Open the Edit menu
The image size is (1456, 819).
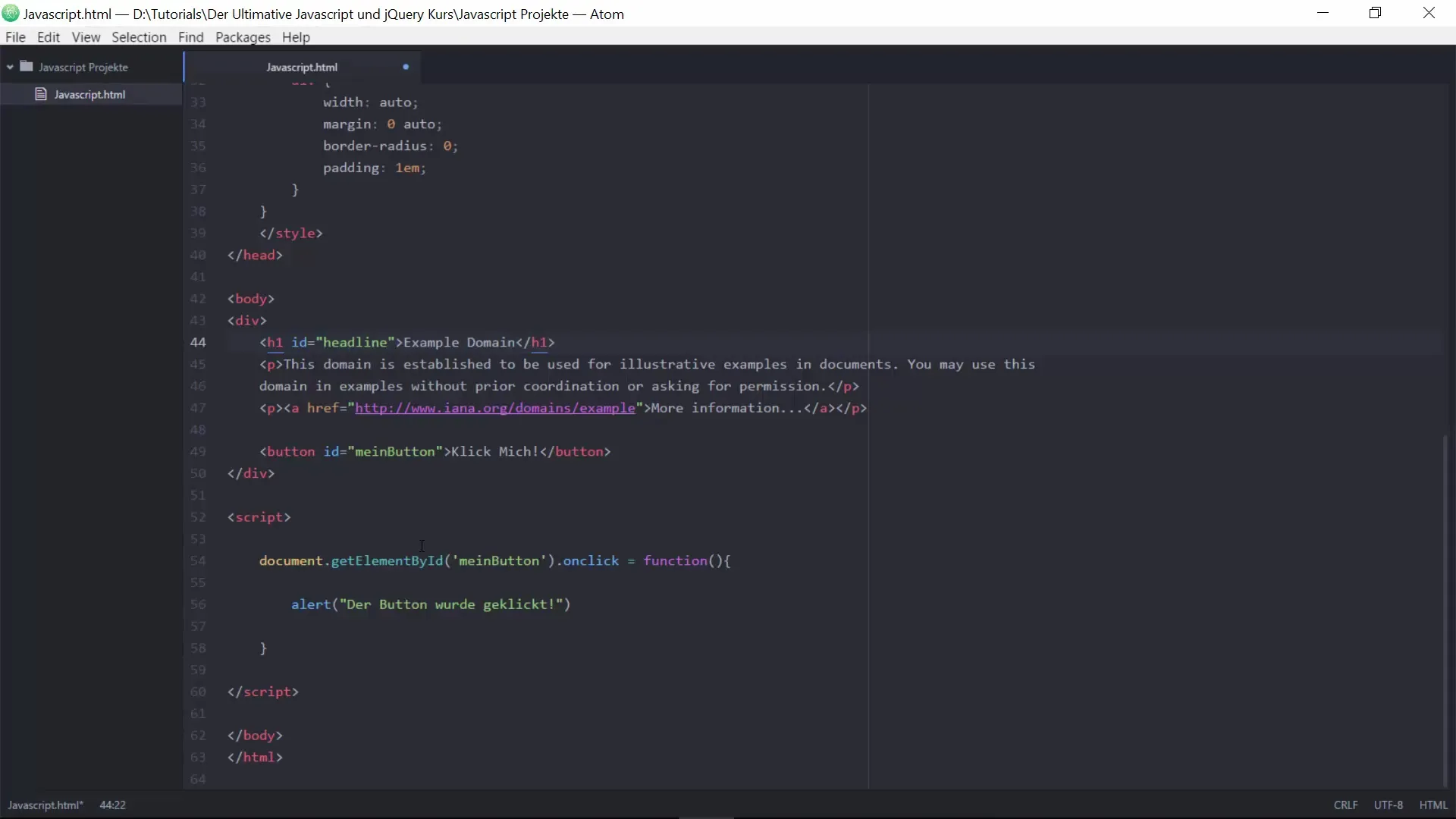[49, 37]
